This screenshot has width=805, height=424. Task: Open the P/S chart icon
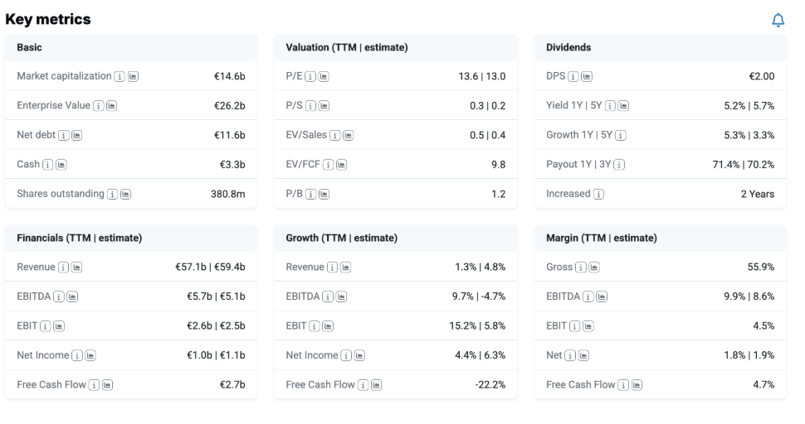(x=323, y=106)
